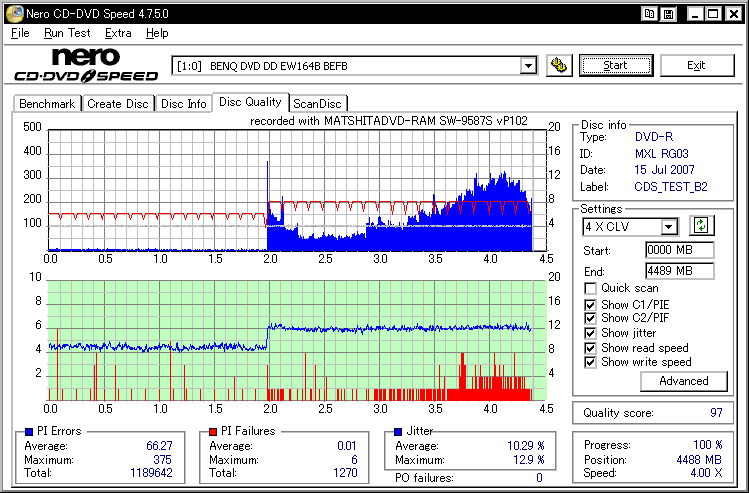This screenshot has height=493, width=749.
Task: Click the Progress value 100 %
Action: [x=707, y=445]
